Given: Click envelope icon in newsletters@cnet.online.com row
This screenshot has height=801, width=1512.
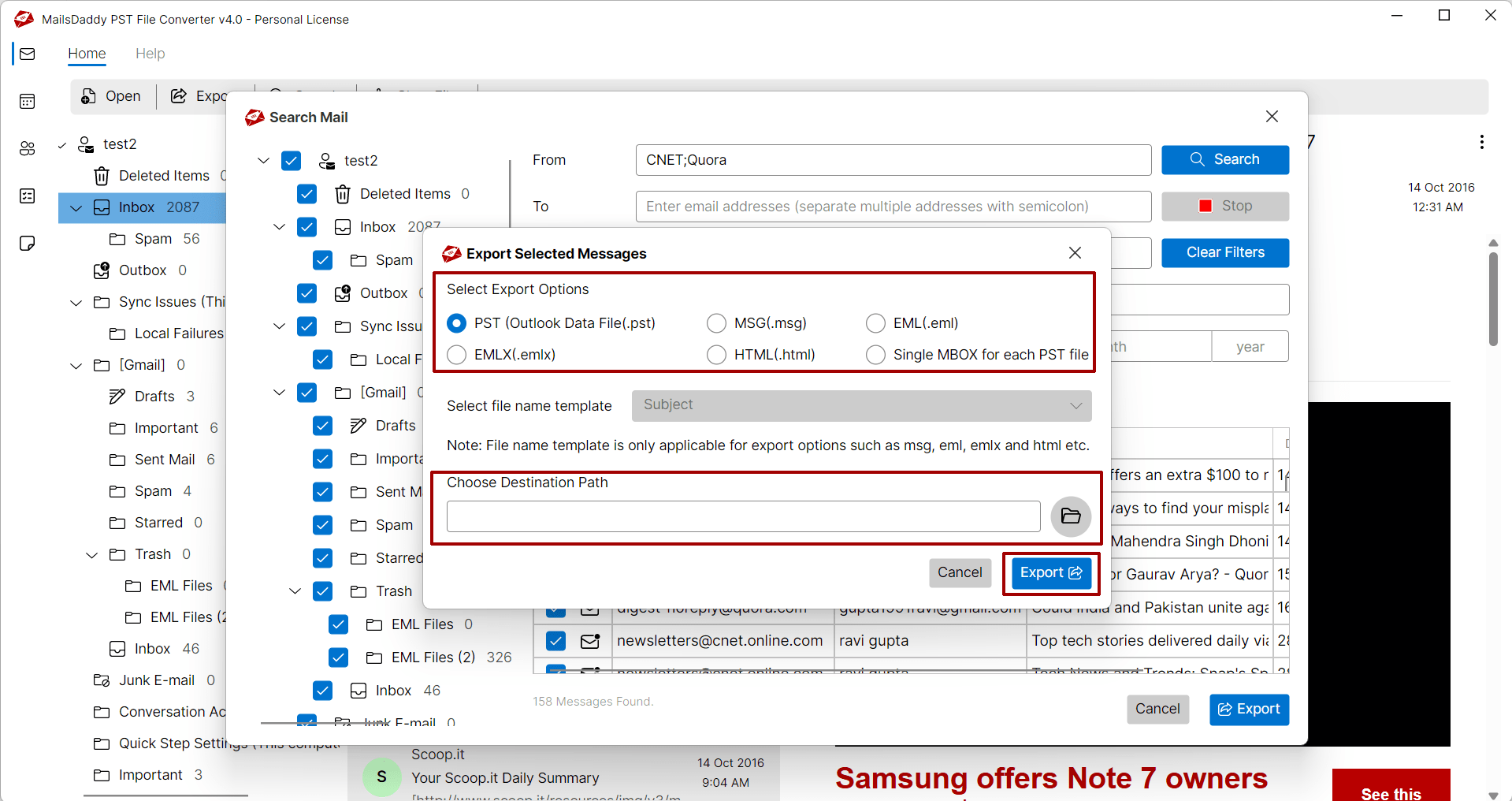Looking at the screenshot, I should [x=590, y=641].
